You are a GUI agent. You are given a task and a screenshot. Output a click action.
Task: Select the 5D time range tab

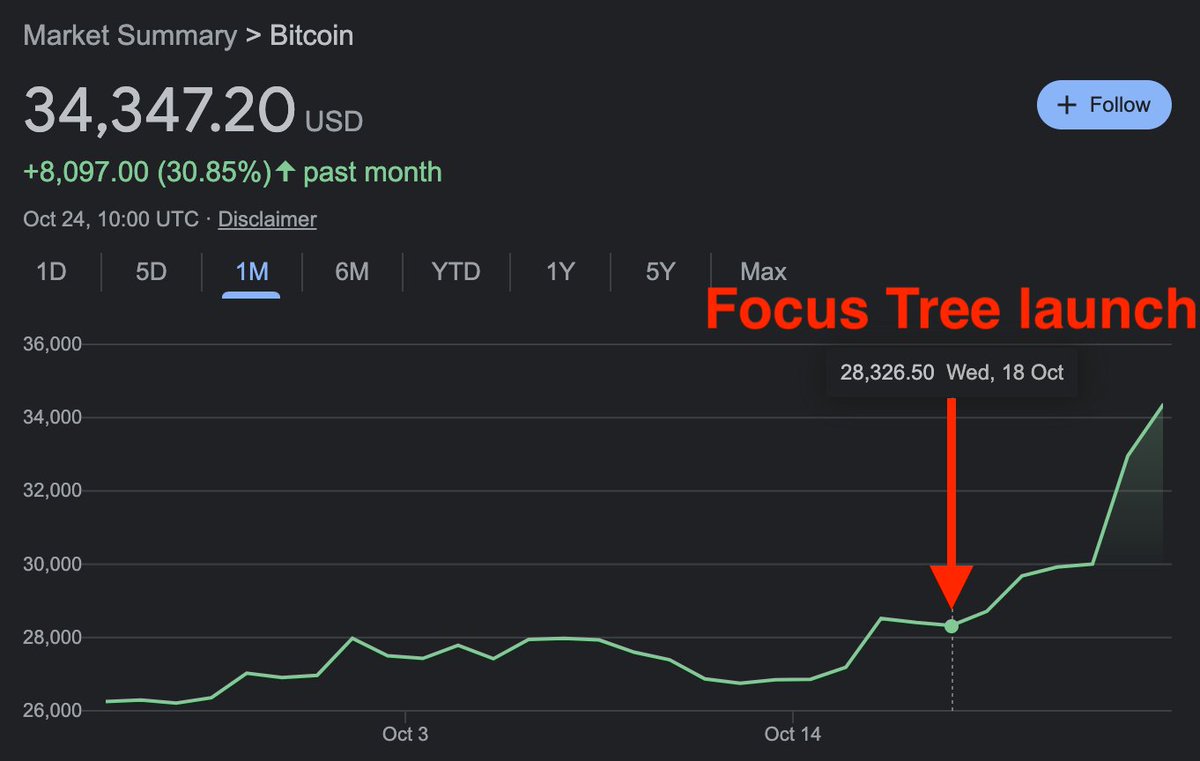click(x=151, y=271)
